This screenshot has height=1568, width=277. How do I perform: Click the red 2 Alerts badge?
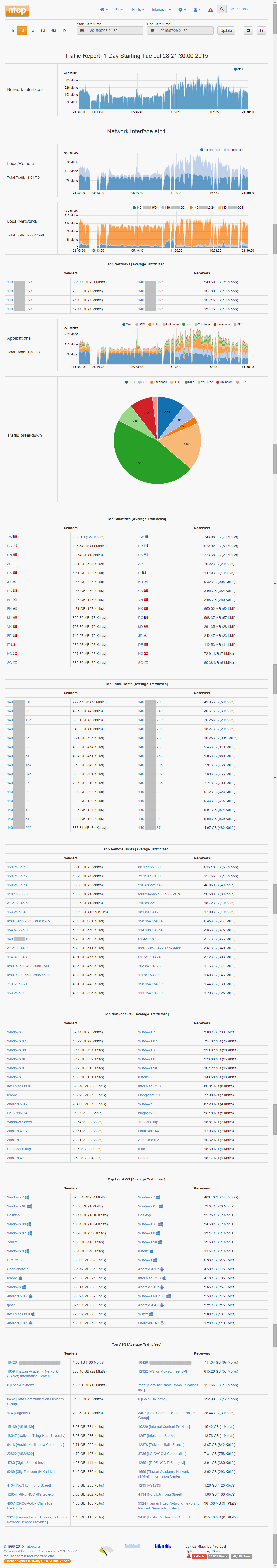[x=199, y=1556]
